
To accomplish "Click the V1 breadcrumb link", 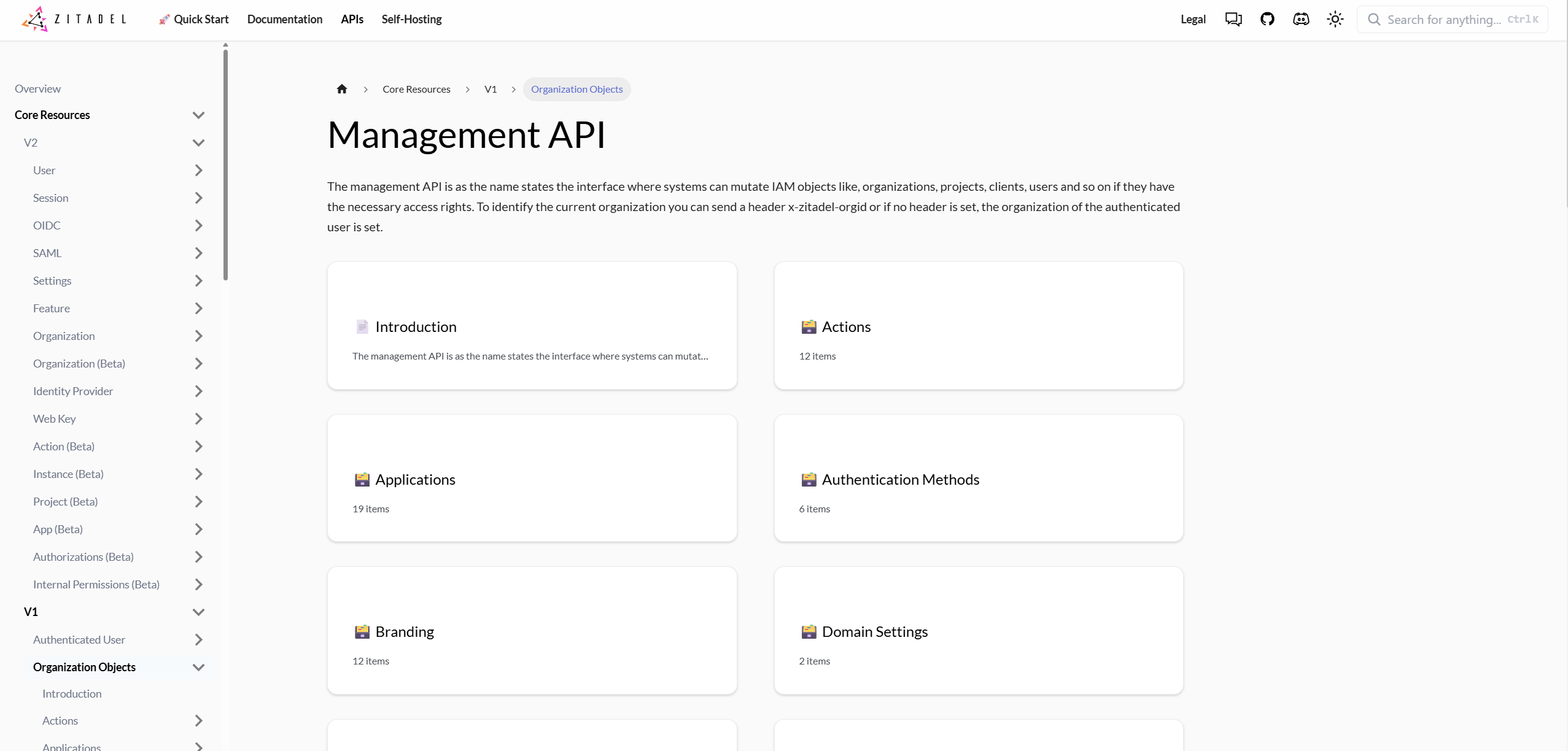I will click(491, 89).
